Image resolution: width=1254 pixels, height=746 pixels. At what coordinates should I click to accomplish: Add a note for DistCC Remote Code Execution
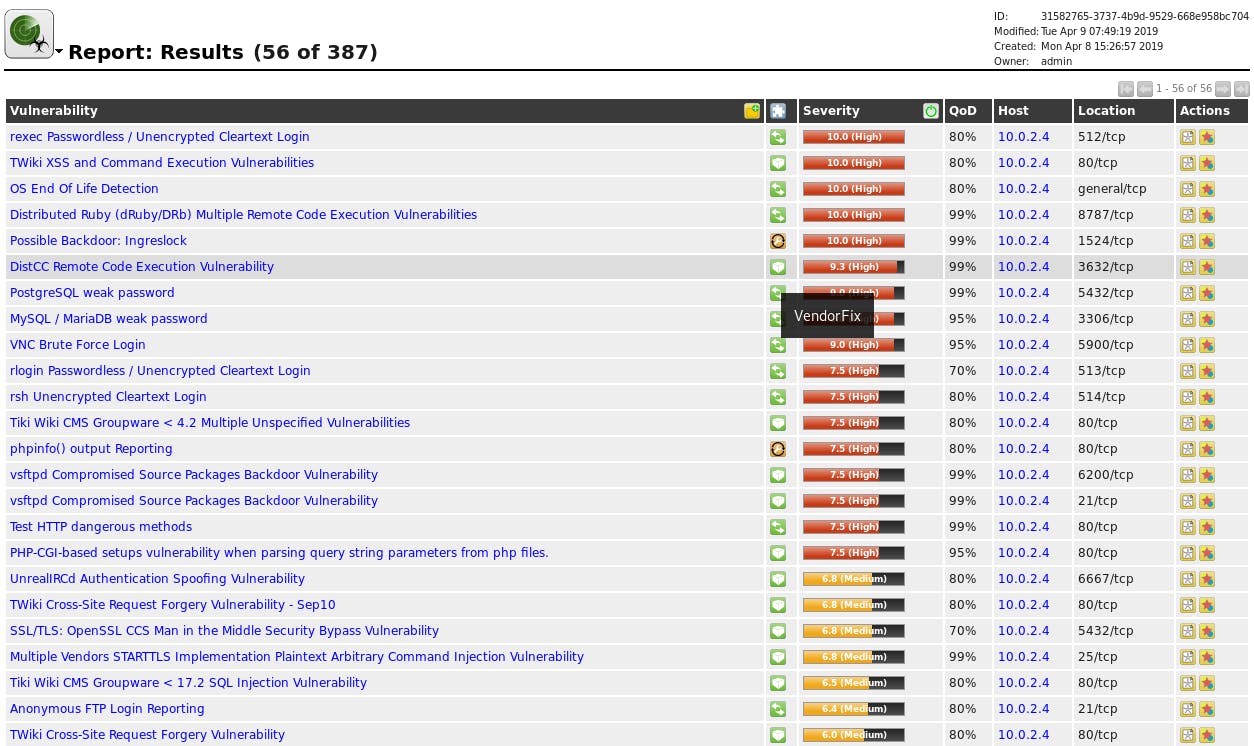[1188, 267]
